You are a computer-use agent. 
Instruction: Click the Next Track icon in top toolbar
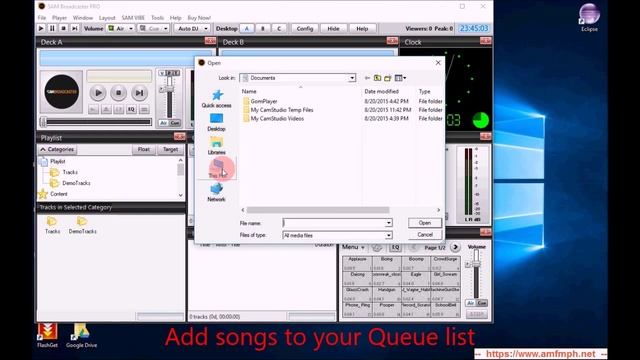coord(75,29)
